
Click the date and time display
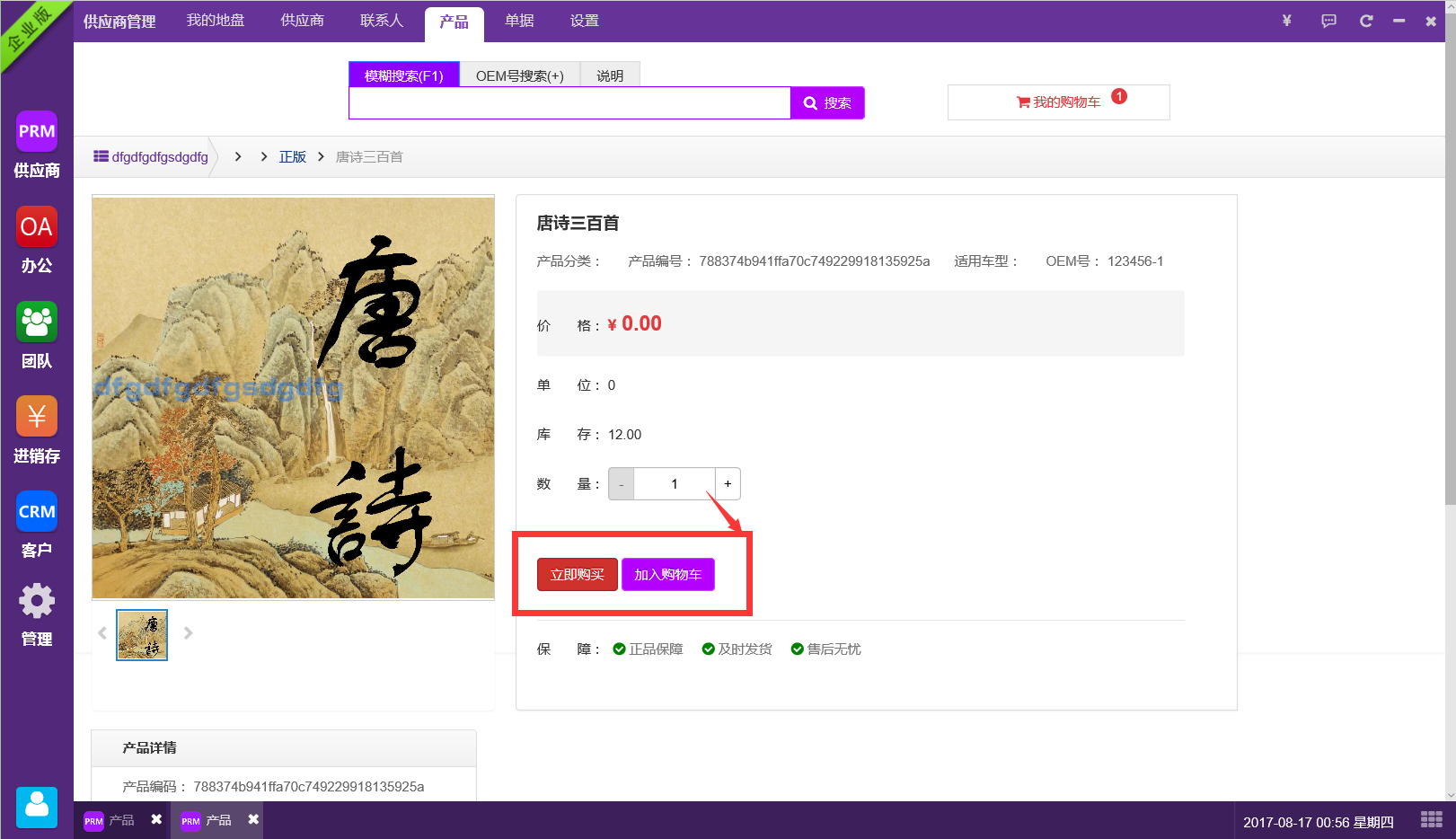pos(1318,822)
